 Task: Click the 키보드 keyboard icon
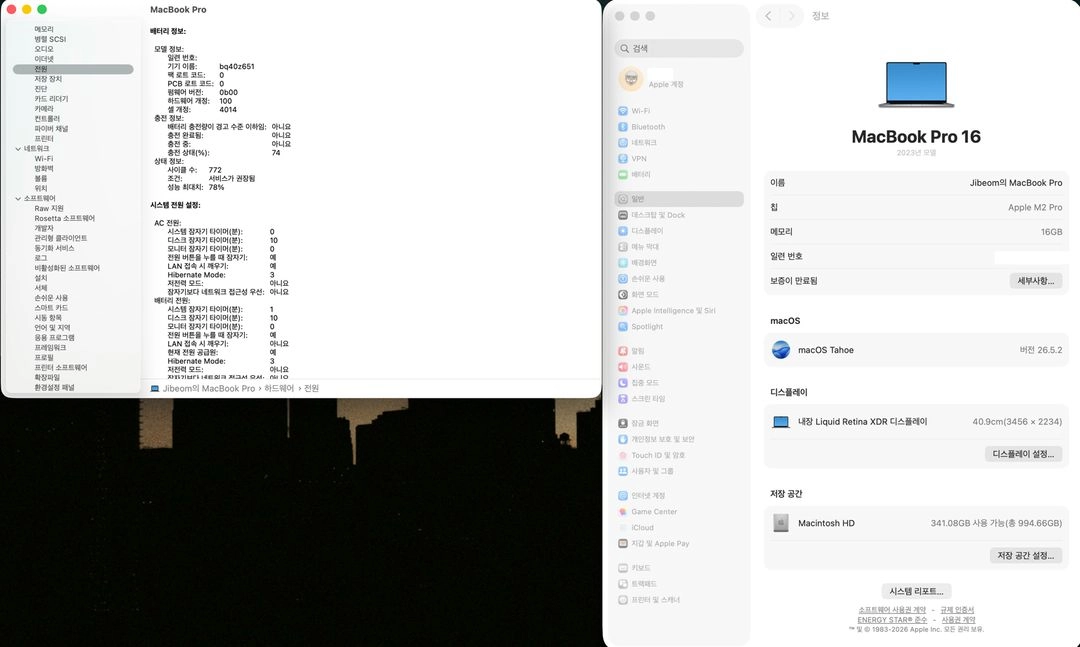623,568
